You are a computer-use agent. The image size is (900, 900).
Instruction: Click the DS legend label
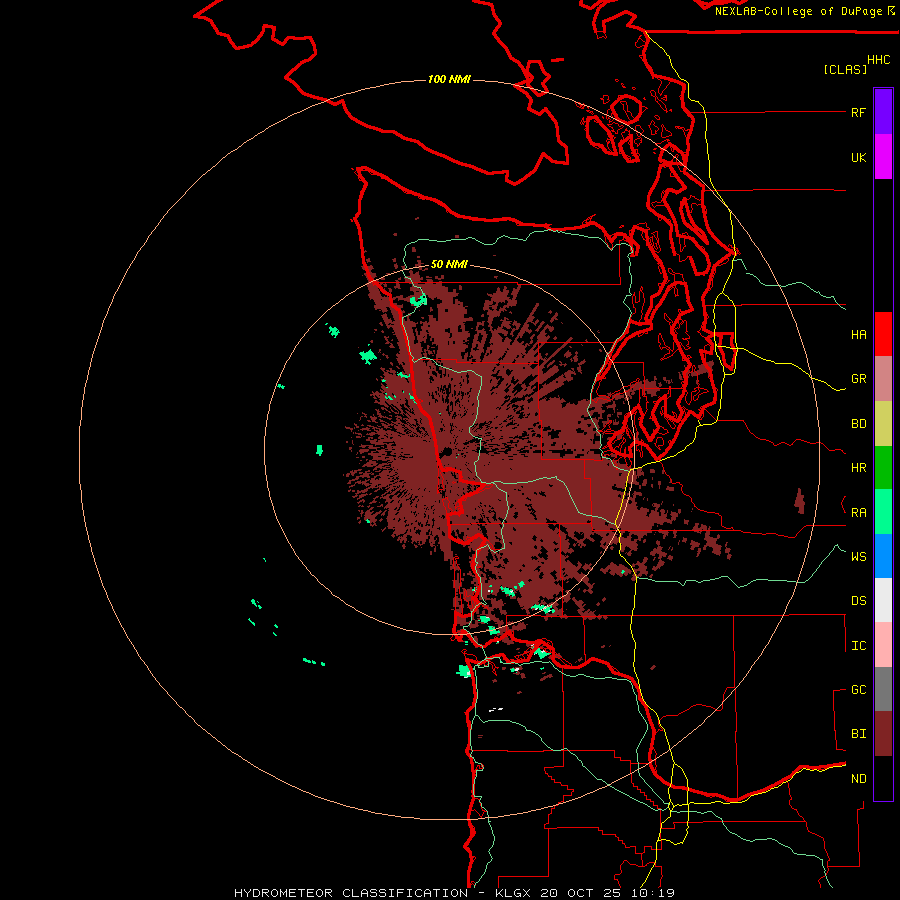pyautogui.click(x=858, y=601)
